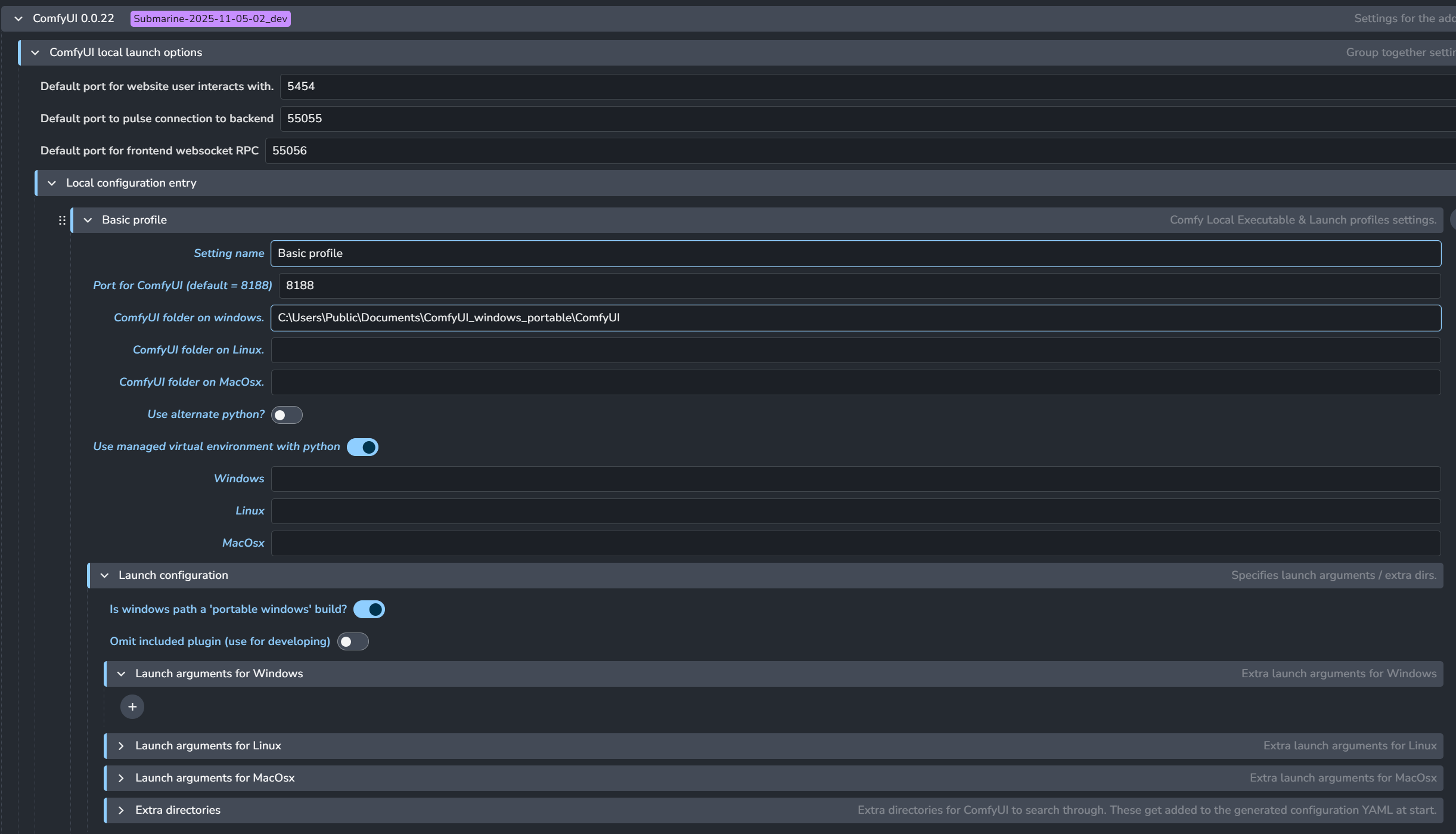Screen dimensions: 1456x834
Task: Collapse the ComfyUI 0.0.22 section
Action: tap(18, 18)
